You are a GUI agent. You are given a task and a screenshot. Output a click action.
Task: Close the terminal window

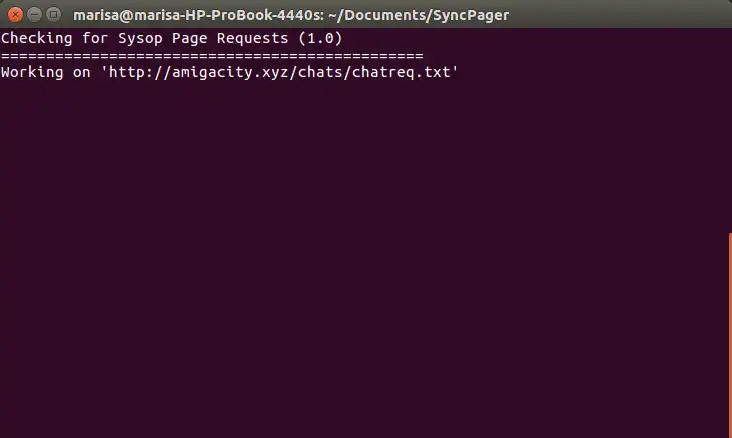[x=15, y=14]
